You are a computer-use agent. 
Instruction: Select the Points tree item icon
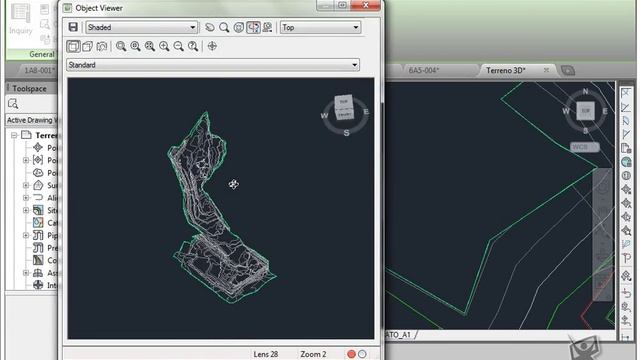(x=38, y=147)
